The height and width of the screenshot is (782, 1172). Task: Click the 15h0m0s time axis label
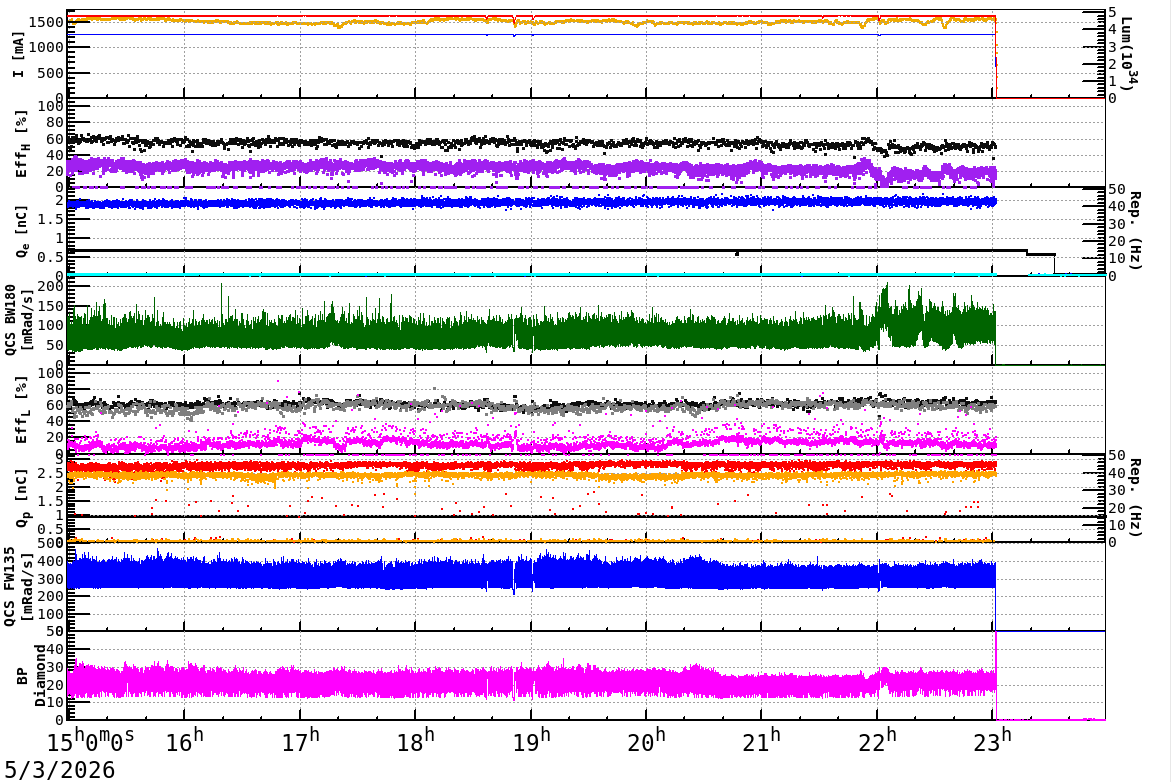[90, 740]
